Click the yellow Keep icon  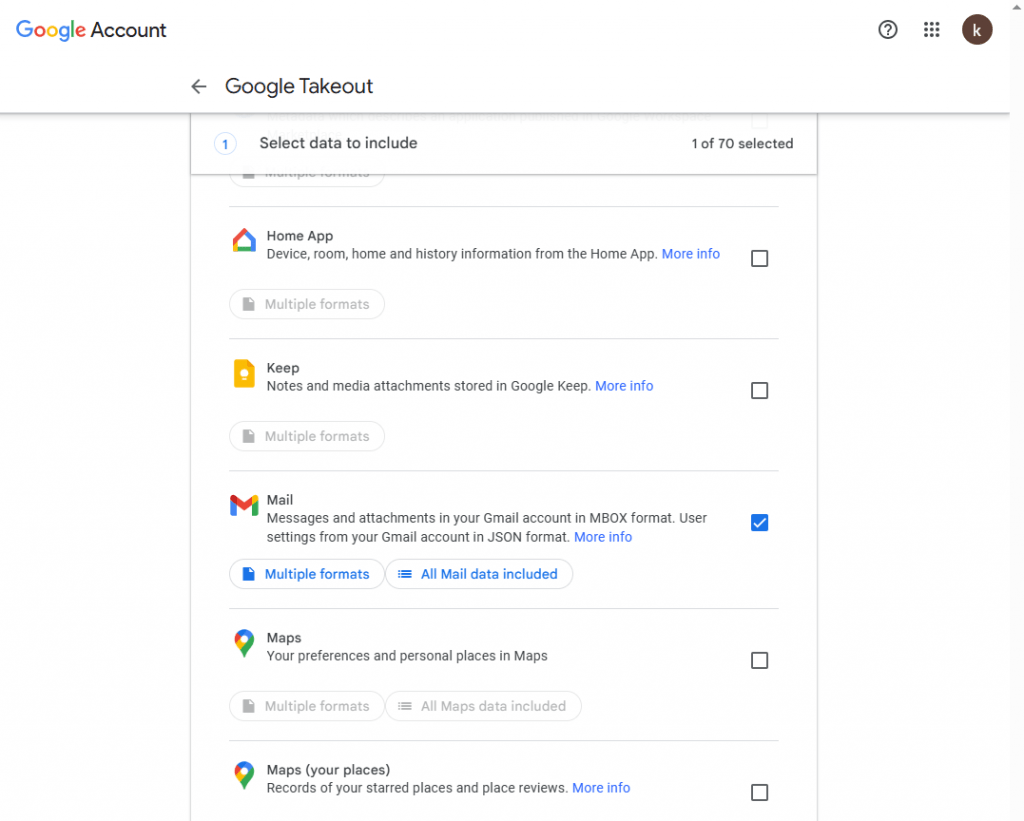[244, 374]
